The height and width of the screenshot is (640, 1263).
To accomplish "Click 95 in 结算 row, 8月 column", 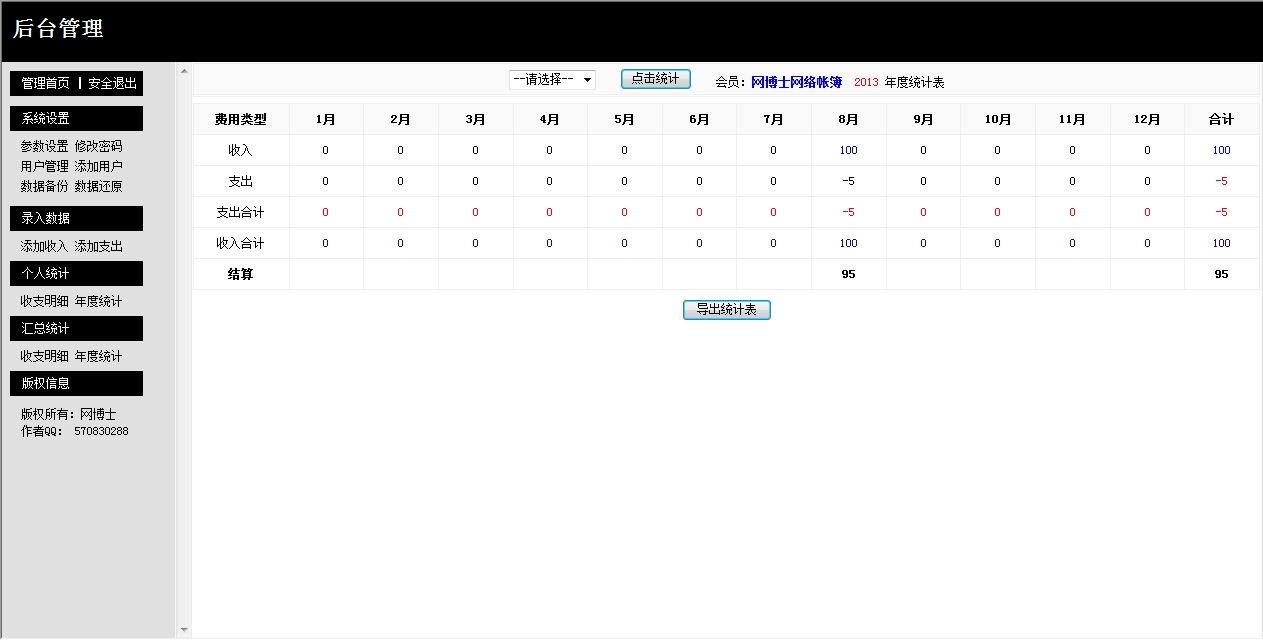I will click(848, 274).
